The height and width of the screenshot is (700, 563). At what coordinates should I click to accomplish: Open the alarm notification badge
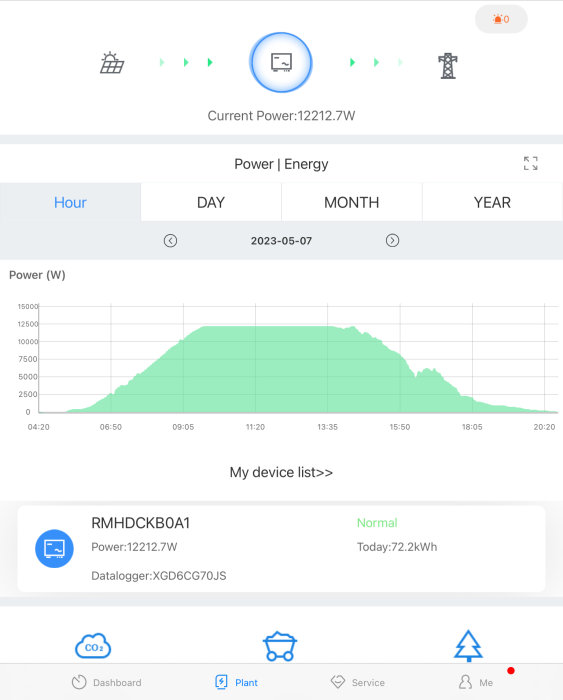pos(501,19)
